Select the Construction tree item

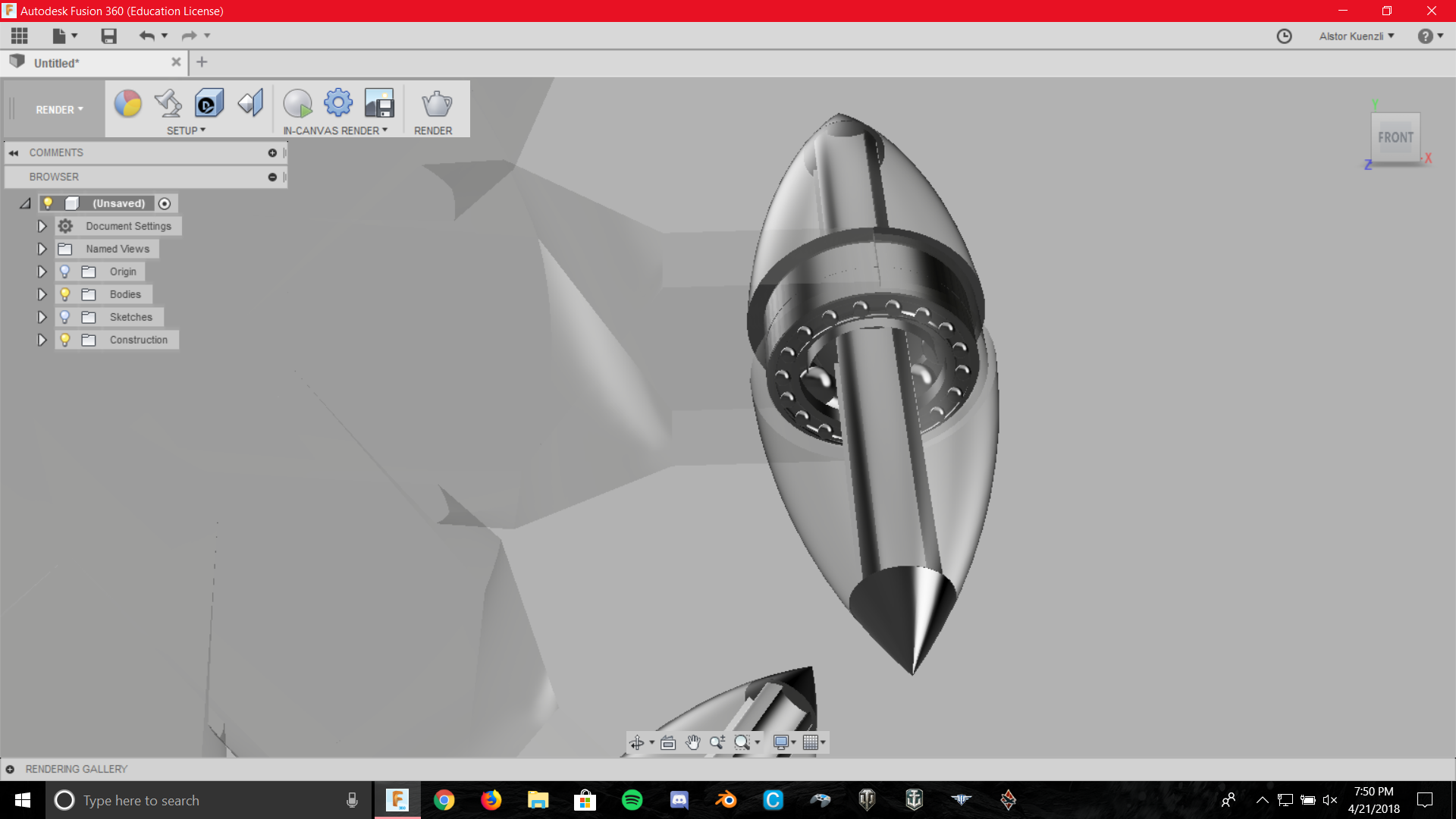coord(139,340)
